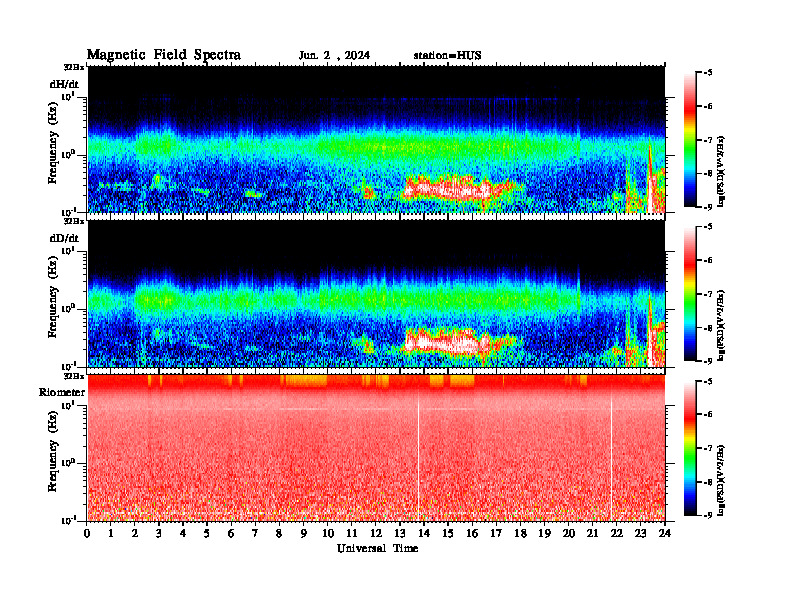Click the white vertical line near hour 14 in the Riometer panel

click(418, 457)
